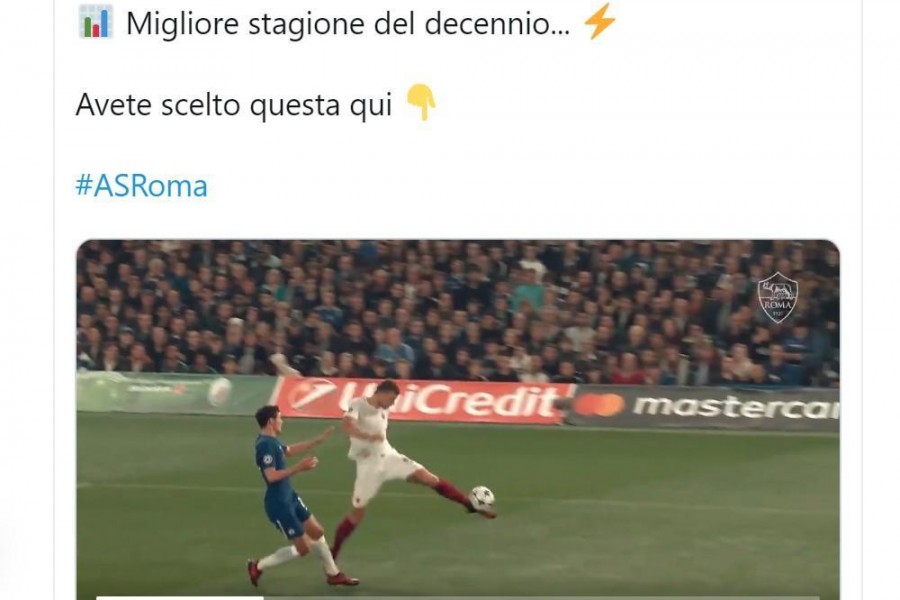Click the "Avete scelto questa qui" text
Screen dimensions: 900x600
(234, 104)
